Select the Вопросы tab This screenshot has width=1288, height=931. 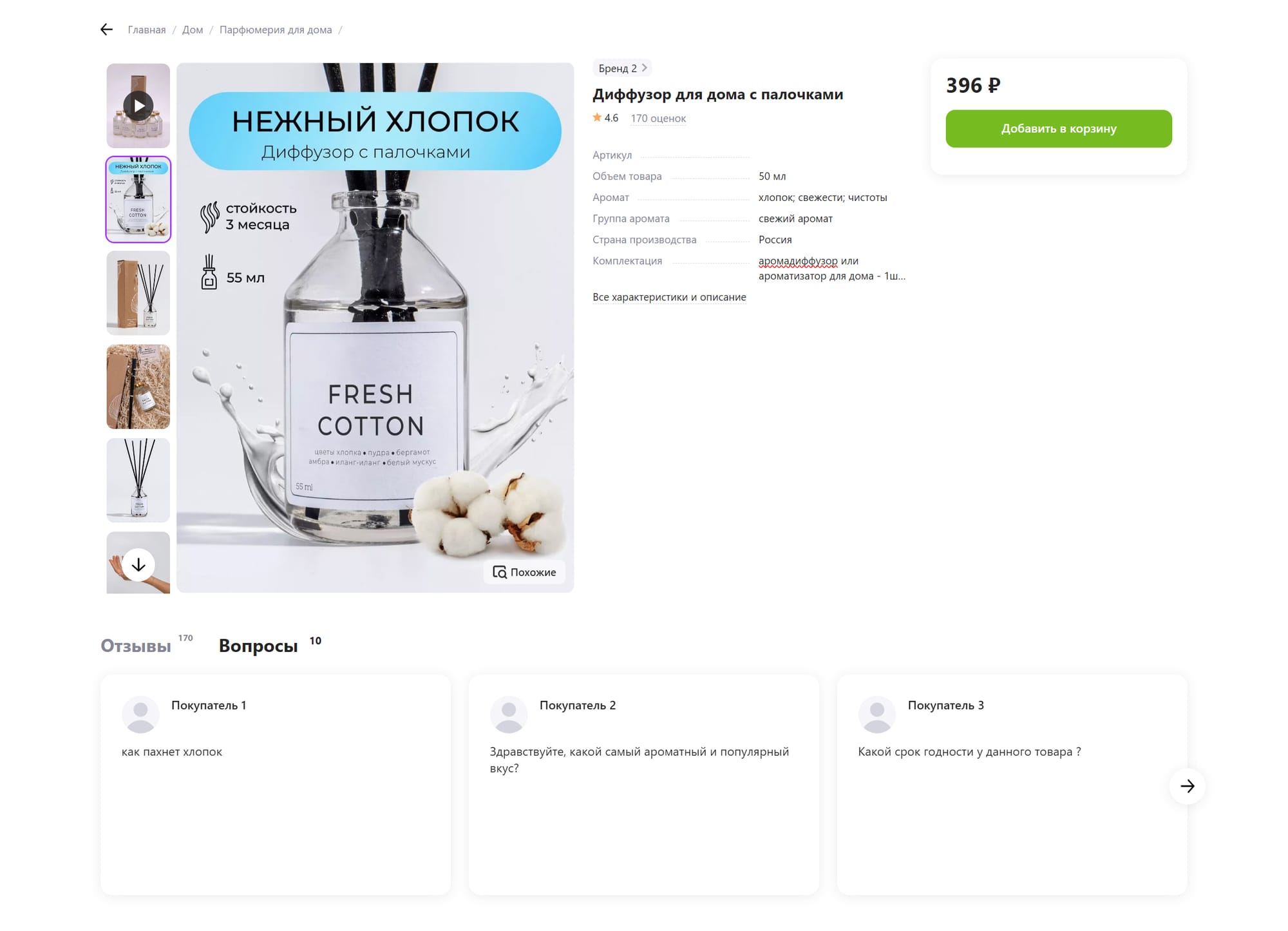(258, 646)
